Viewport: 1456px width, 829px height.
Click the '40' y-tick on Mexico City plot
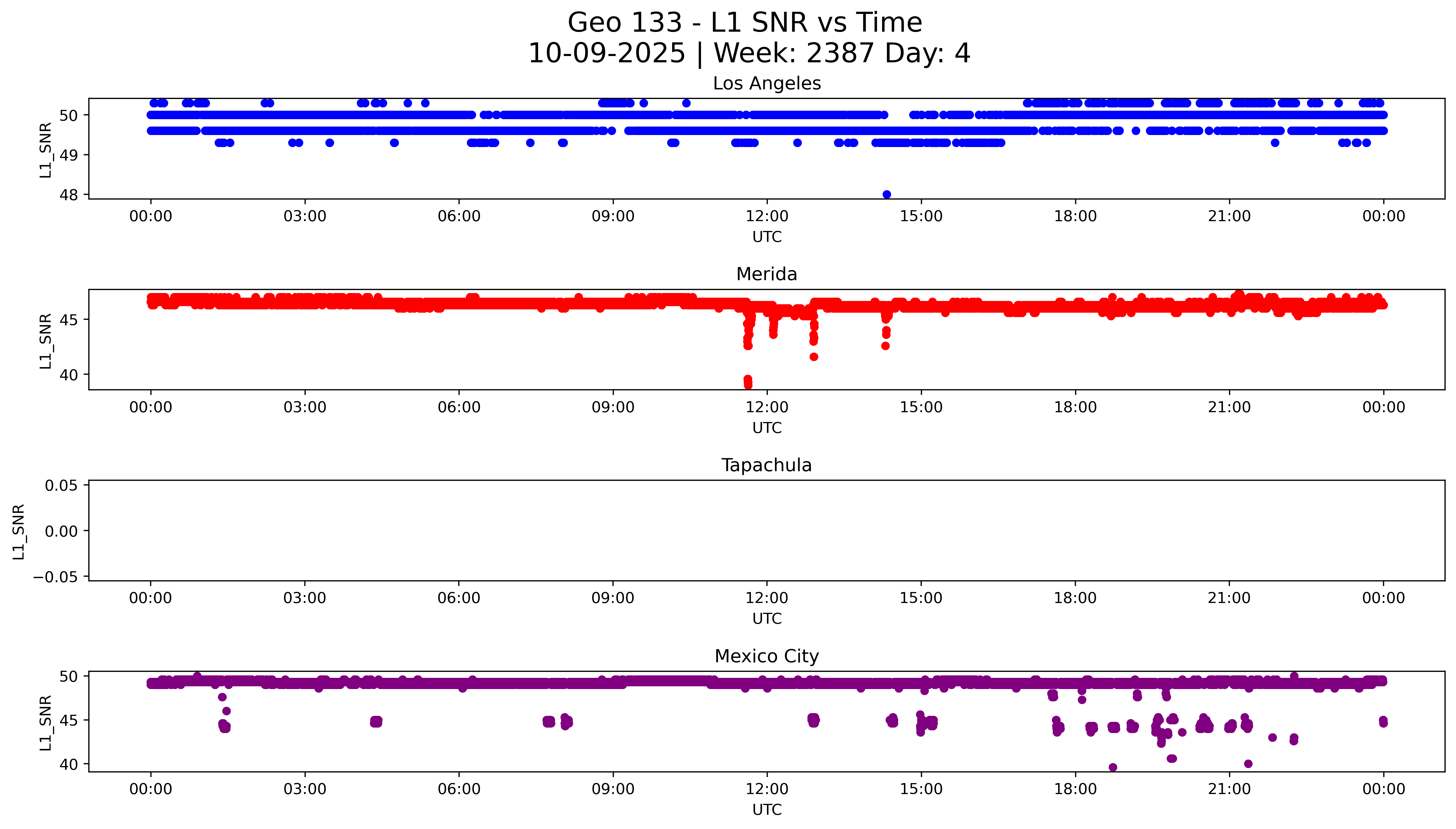click(x=69, y=764)
